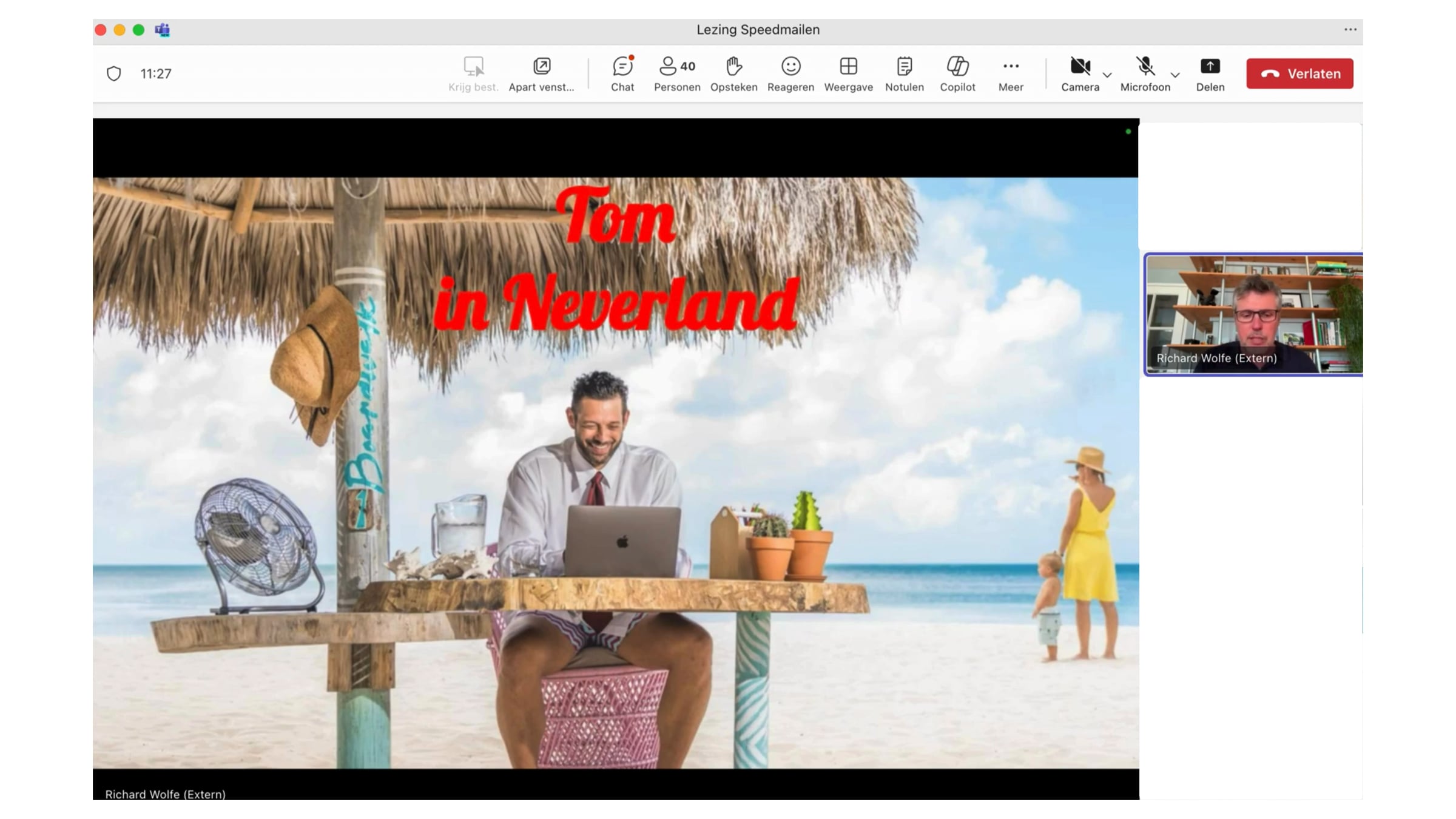Screen dimensions: 1456x819
Task: Click the shield meeting security icon
Action: pyautogui.click(x=114, y=73)
